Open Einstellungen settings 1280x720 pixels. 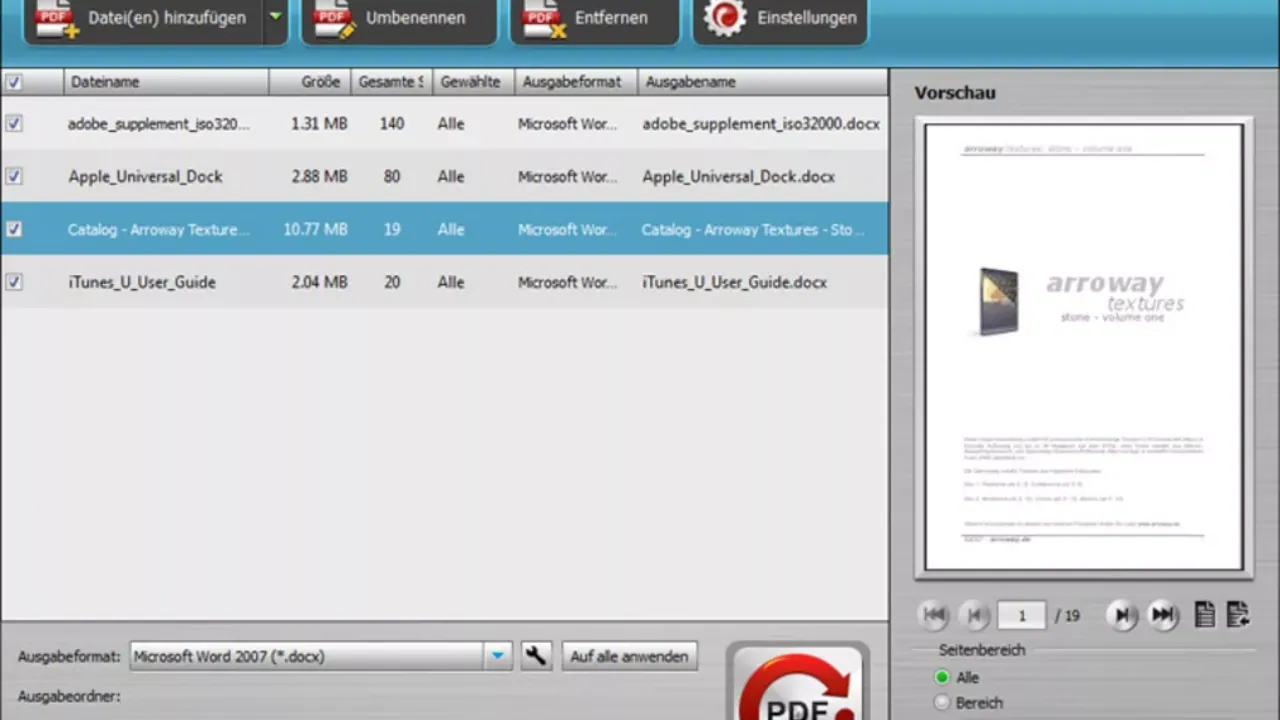point(779,18)
